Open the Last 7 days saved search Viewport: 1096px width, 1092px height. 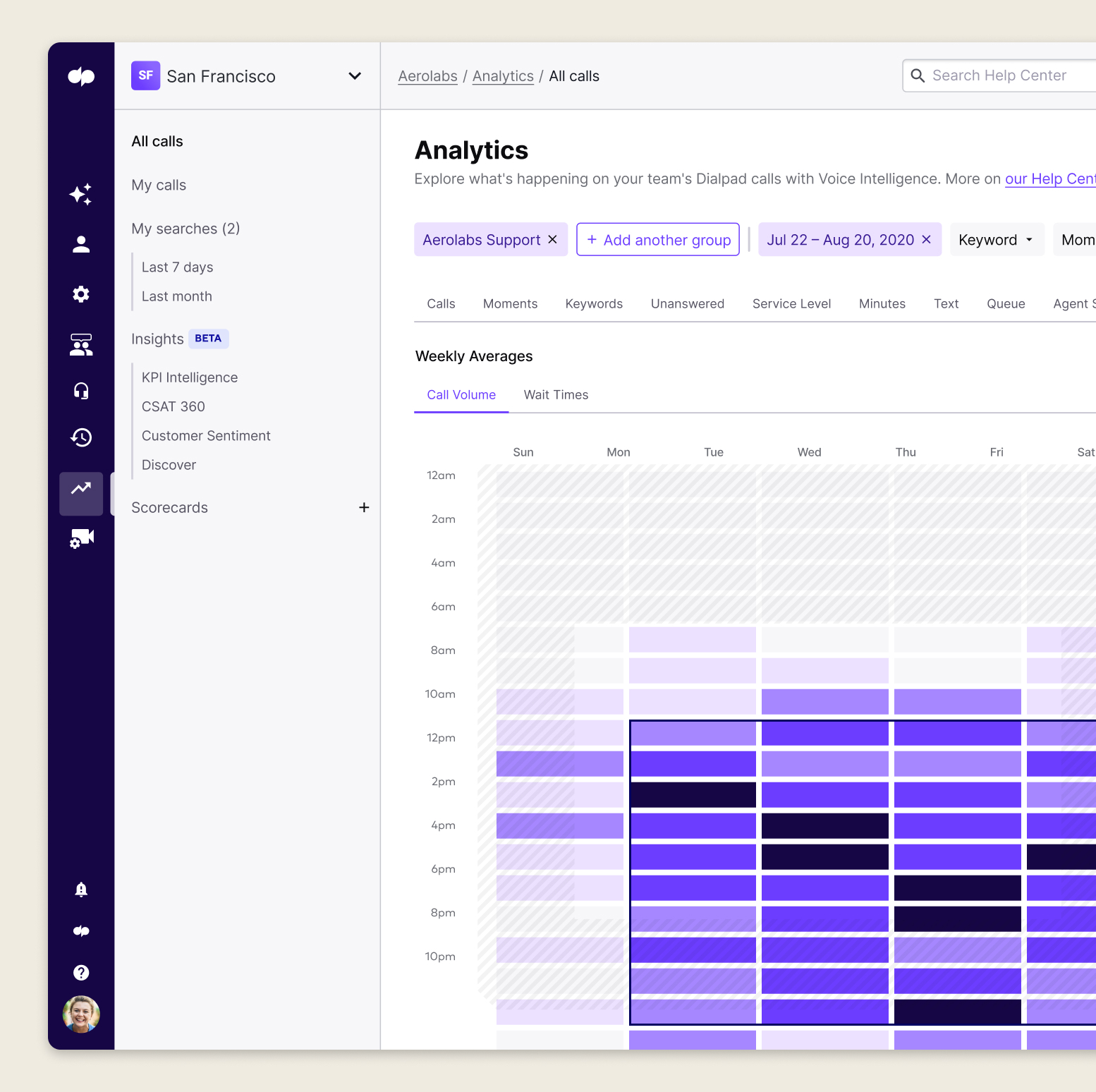[177, 267]
